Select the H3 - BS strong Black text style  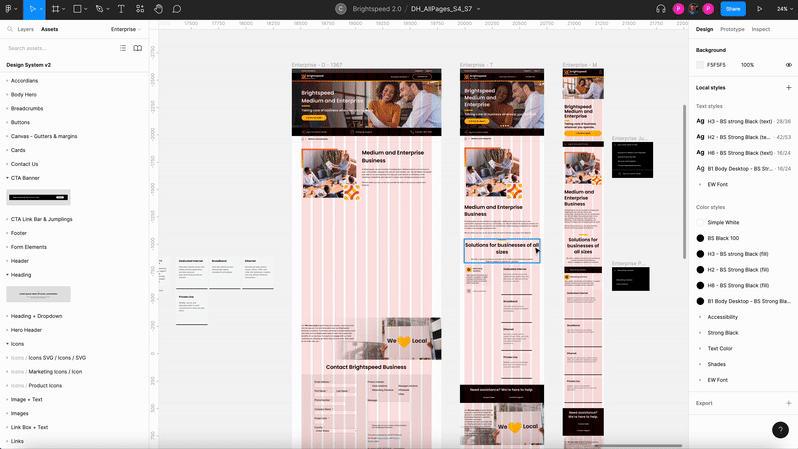743,121
